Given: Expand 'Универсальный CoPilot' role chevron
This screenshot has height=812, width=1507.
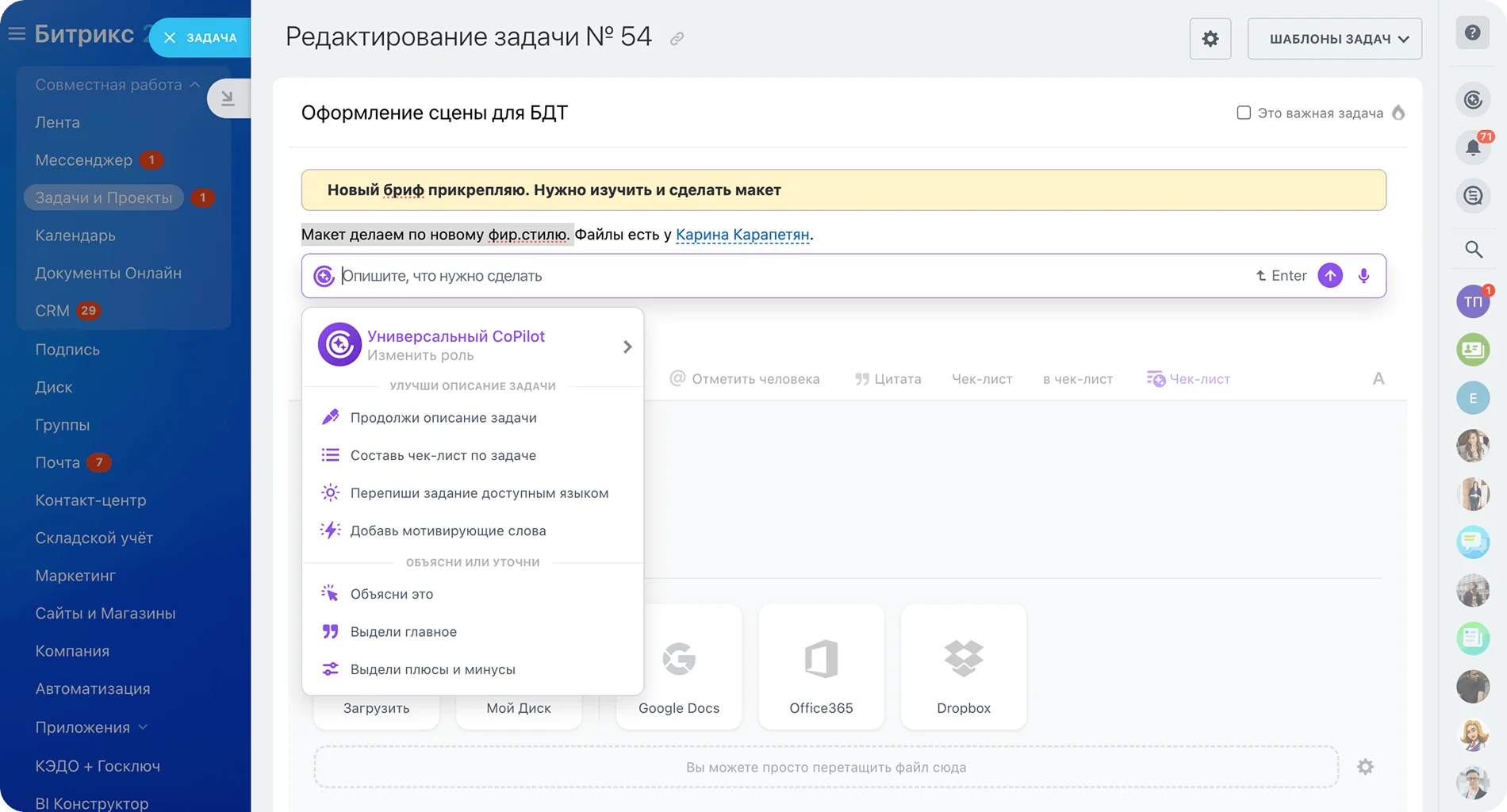Looking at the screenshot, I should click(627, 347).
